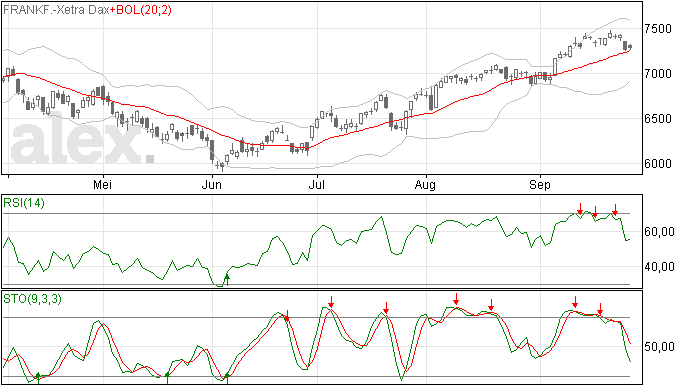Click the green buy arrow in RSI panel

pos(227,280)
